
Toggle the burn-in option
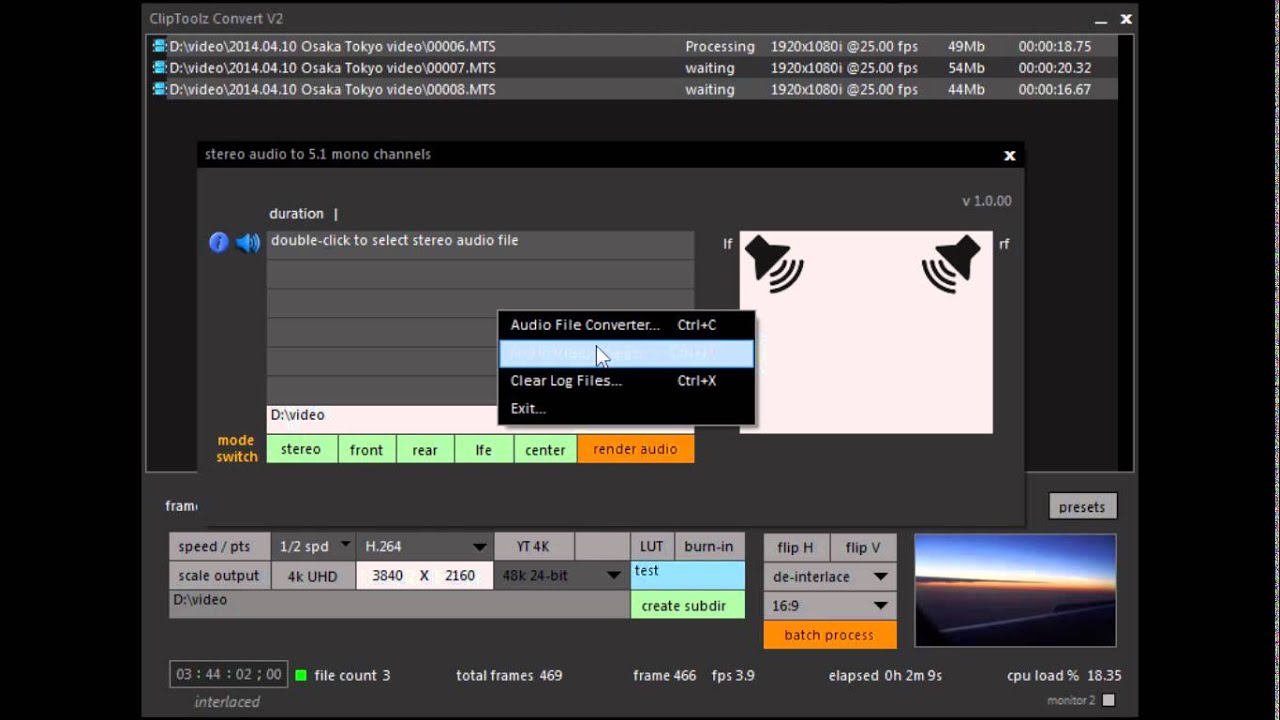pos(709,546)
